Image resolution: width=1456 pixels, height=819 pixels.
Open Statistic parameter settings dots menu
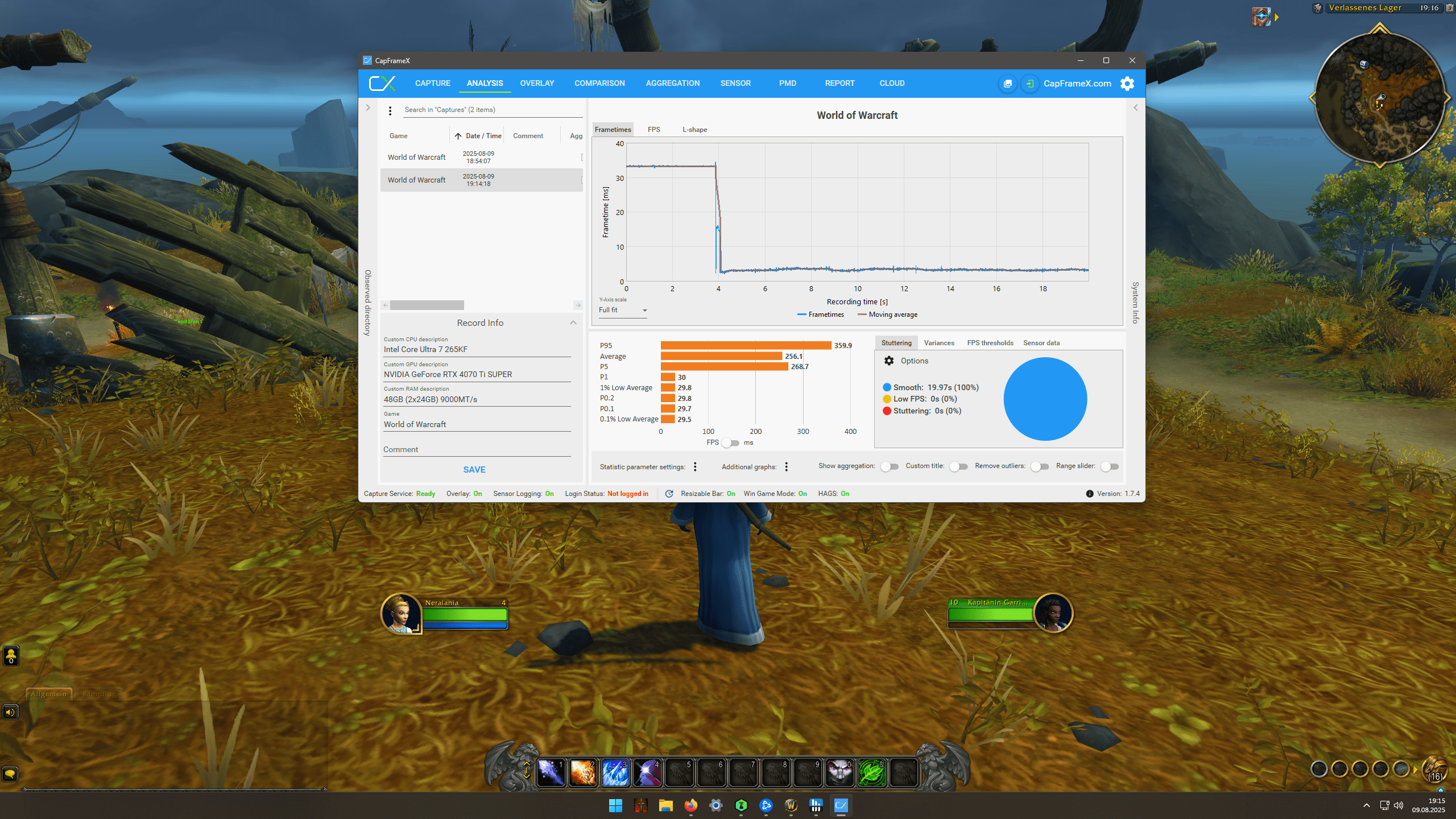coord(695,467)
